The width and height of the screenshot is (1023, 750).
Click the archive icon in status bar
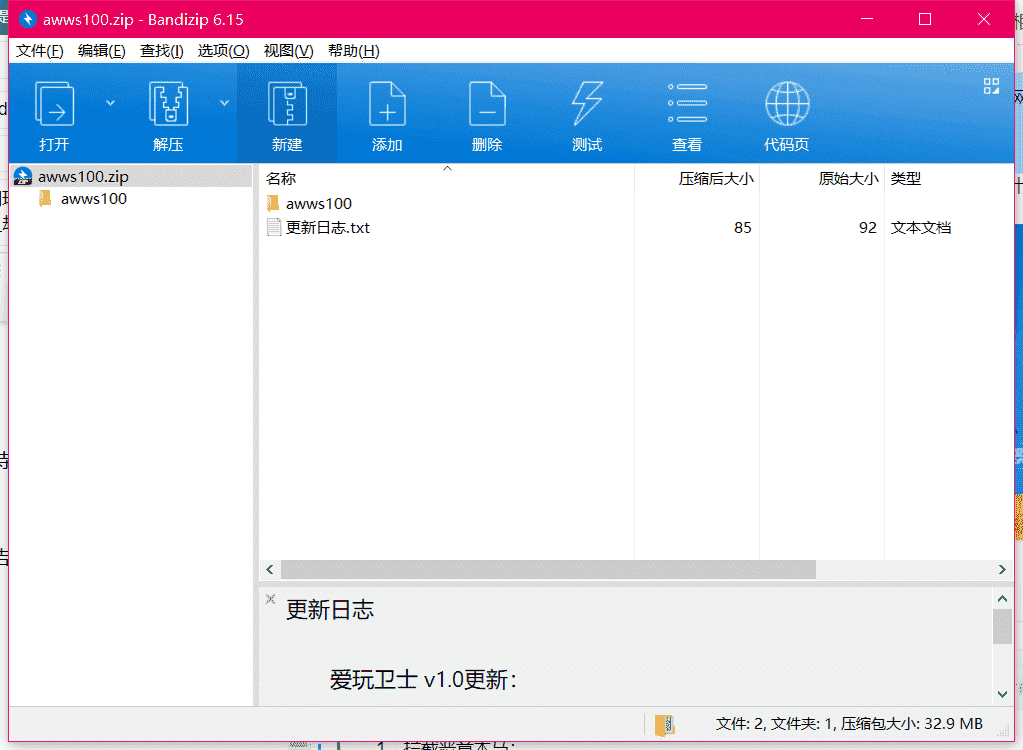coord(665,725)
